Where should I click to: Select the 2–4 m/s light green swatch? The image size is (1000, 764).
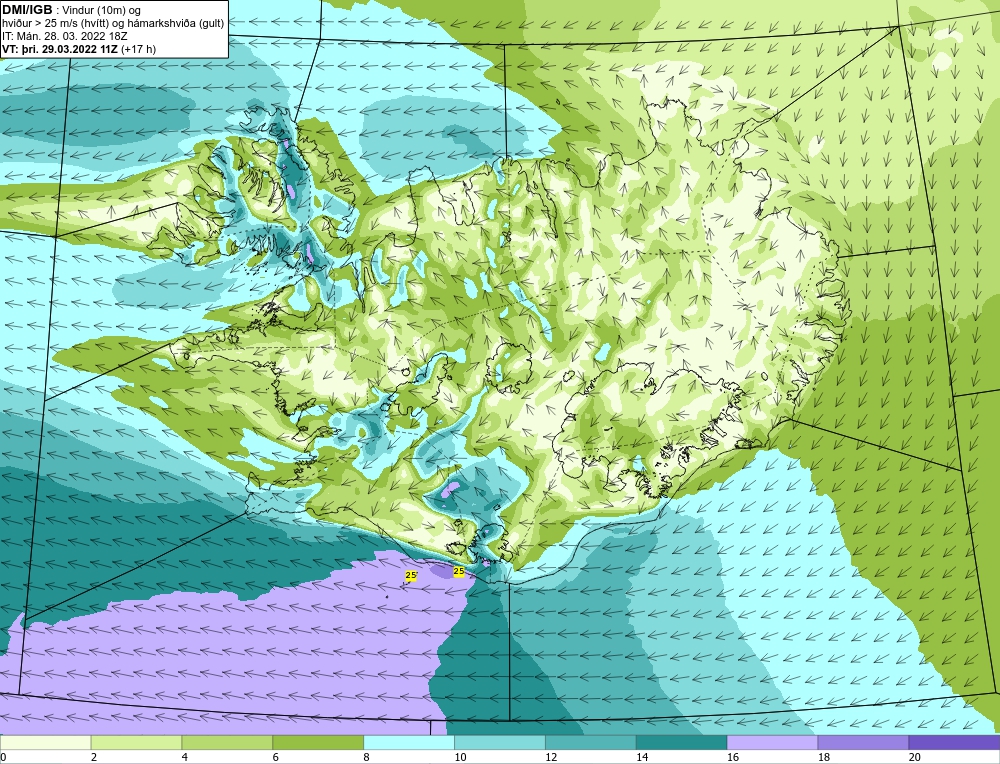coord(136,742)
